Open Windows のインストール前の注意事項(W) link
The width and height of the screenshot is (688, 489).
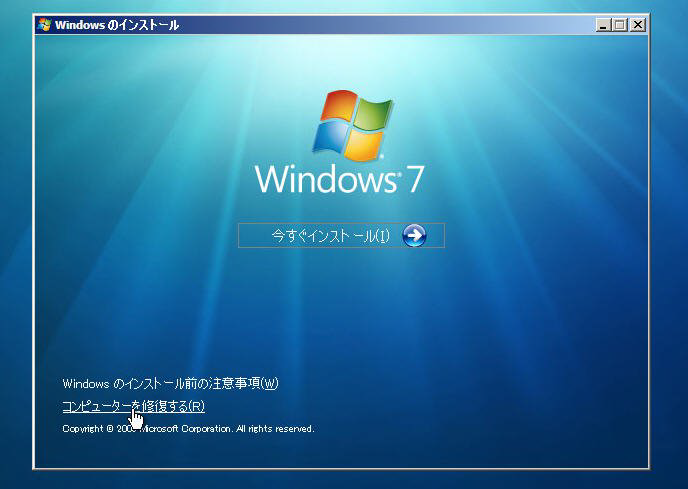170,384
